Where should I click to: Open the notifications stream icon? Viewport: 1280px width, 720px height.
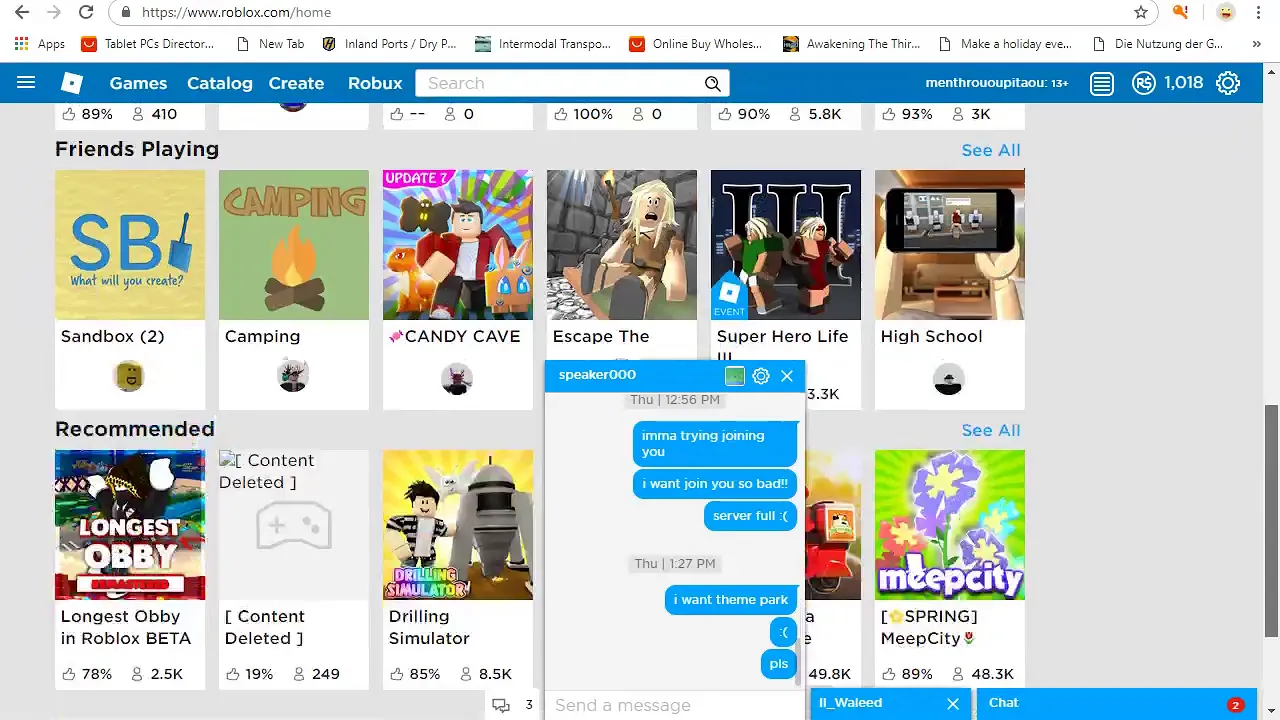(1102, 83)
